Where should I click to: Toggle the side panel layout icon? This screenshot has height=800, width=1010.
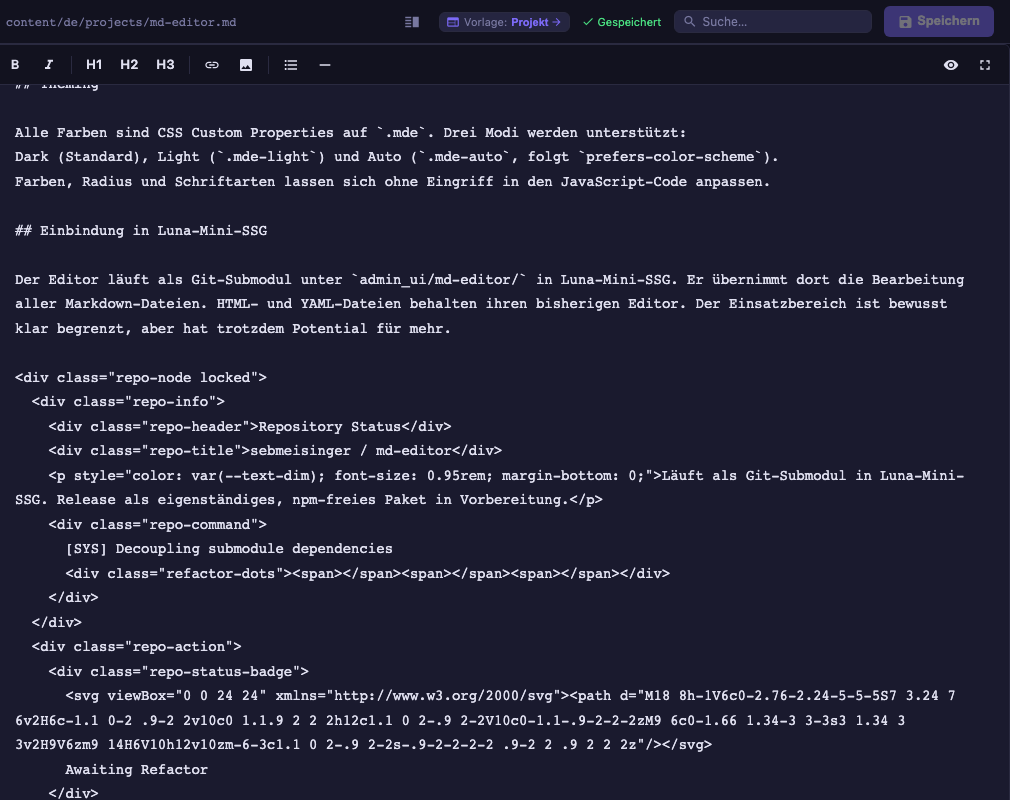pyautogui.click(x=412, y=22)
